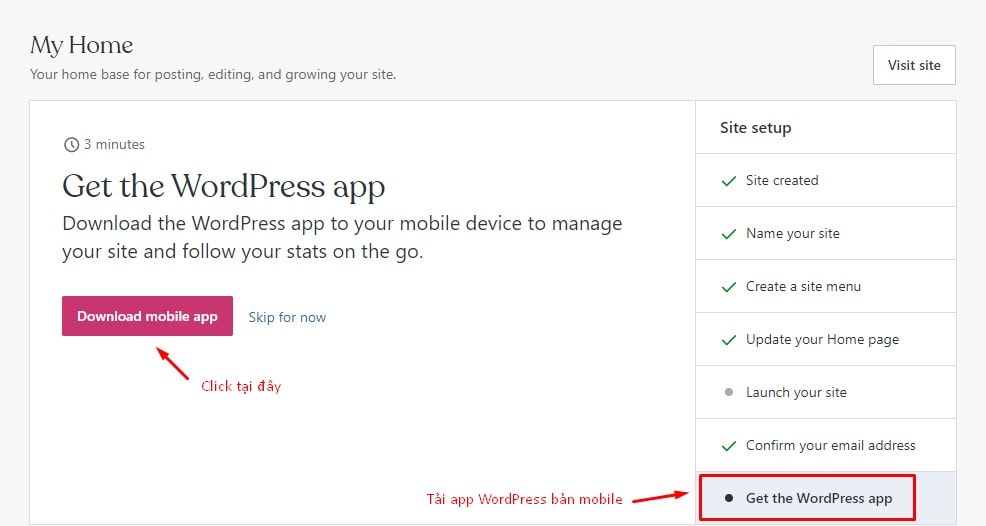986x526 pixels.
Task: Click the checkmark beside Confirm your email address
Action: click(x=729, y=446)
